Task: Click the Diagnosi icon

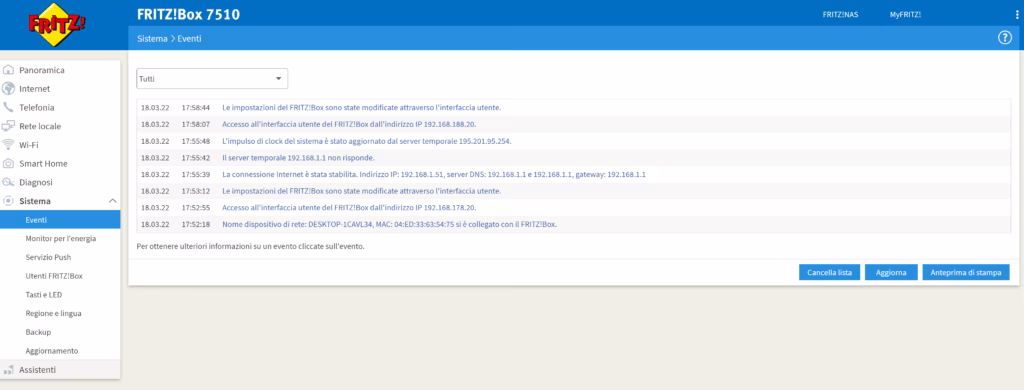Action: click(x=8, y=182)
